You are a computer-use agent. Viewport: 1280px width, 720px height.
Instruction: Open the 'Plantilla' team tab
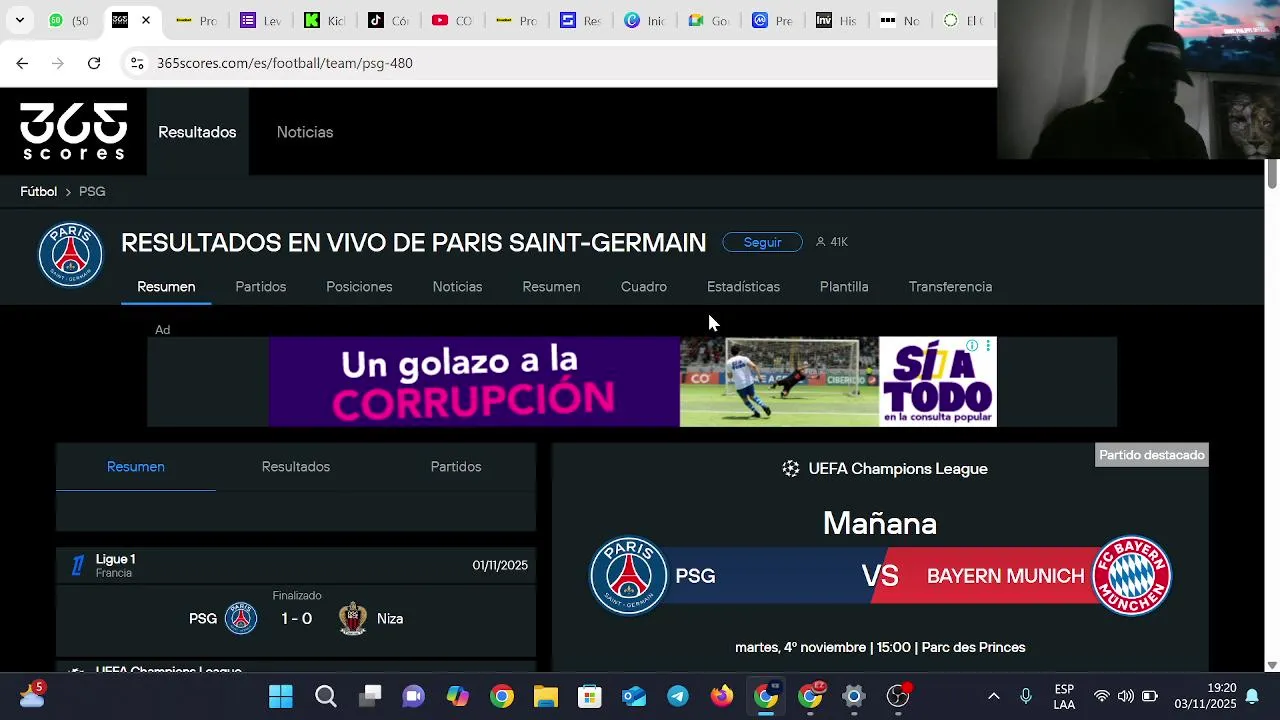(x=844, y=287)
